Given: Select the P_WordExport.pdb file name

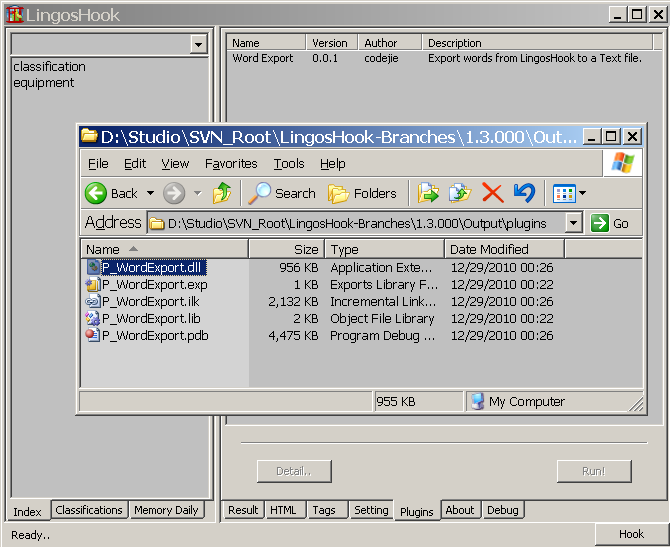Looking at the screenshot, I should point(155,336).
